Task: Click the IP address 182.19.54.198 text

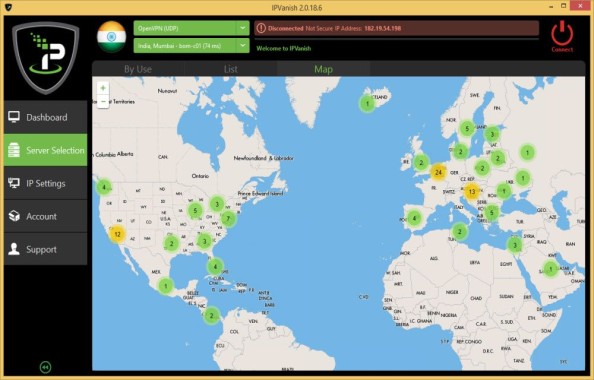Action: [383, 28]
